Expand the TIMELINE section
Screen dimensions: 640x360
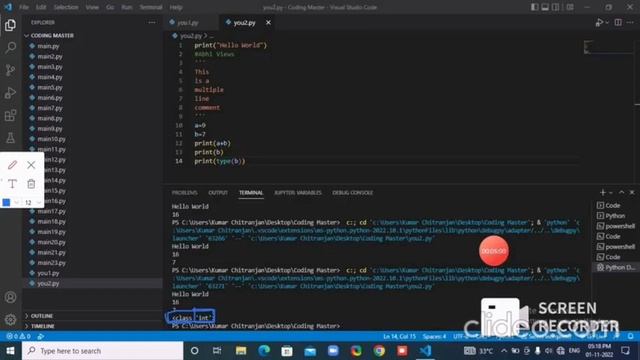pos(42,326)
